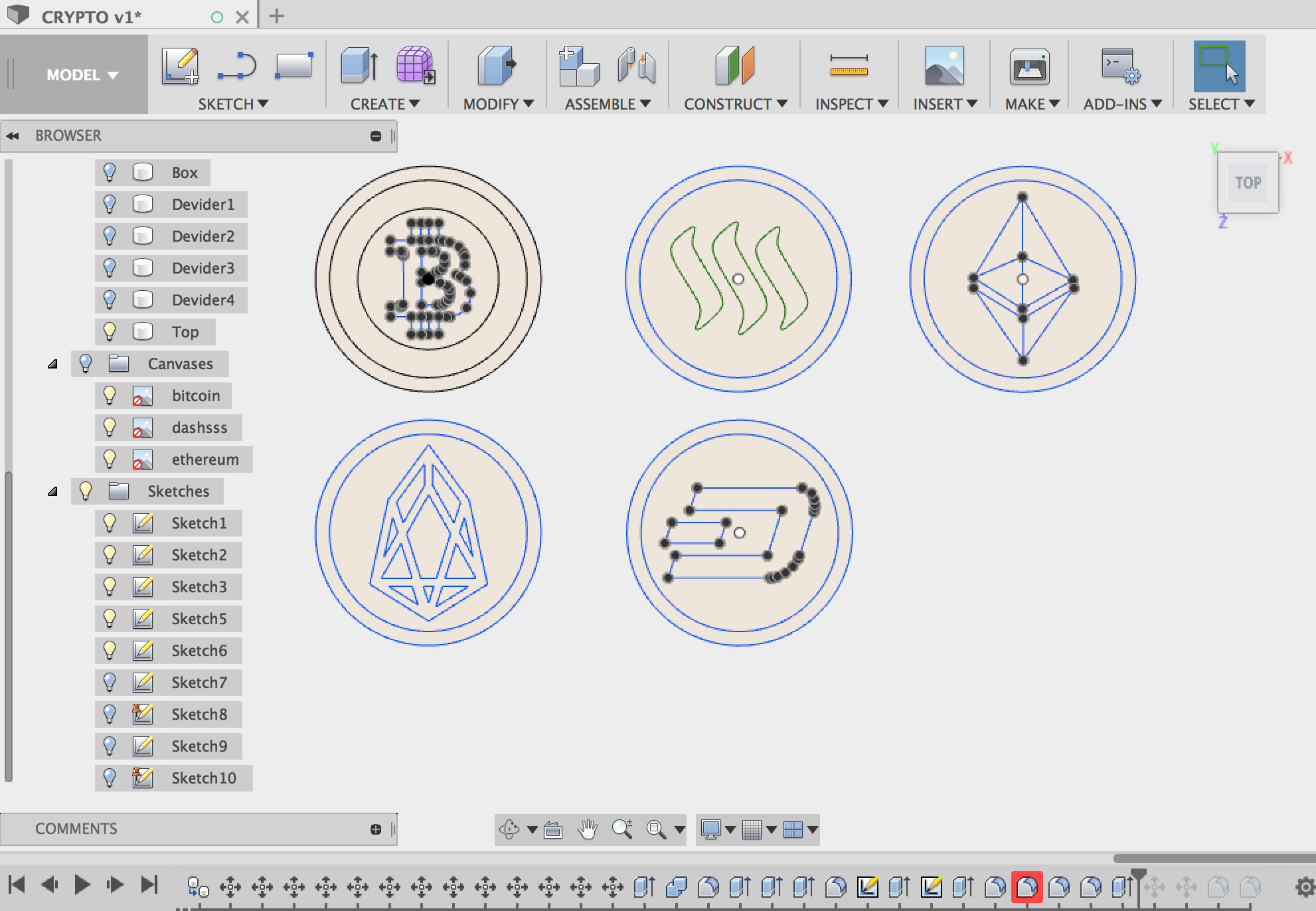Collapse the BROWSER panel arrows

13,135
